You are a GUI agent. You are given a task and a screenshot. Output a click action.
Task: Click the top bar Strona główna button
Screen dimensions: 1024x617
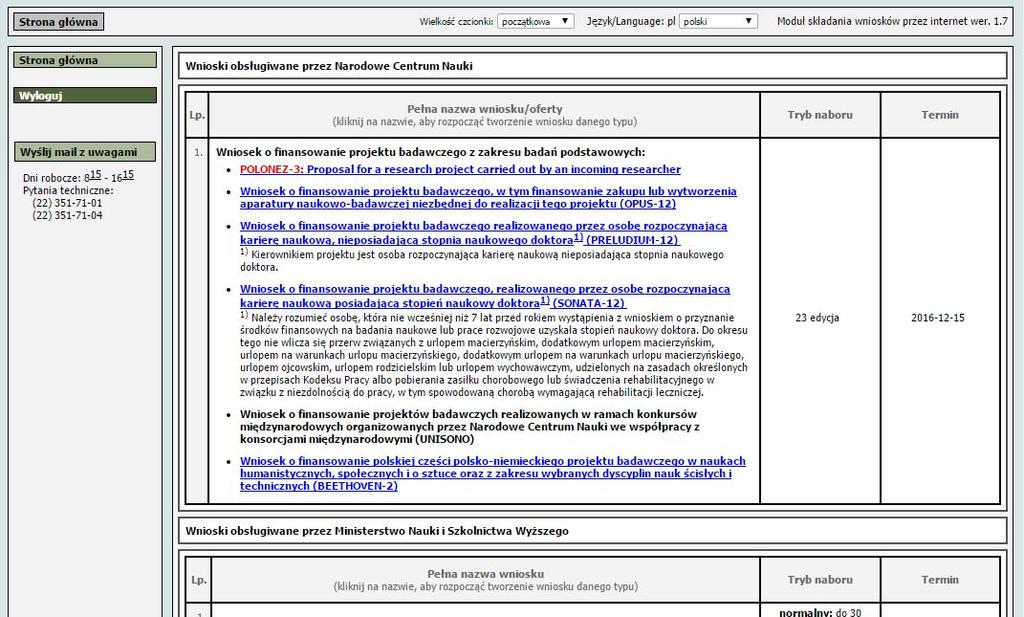[58, 22]
